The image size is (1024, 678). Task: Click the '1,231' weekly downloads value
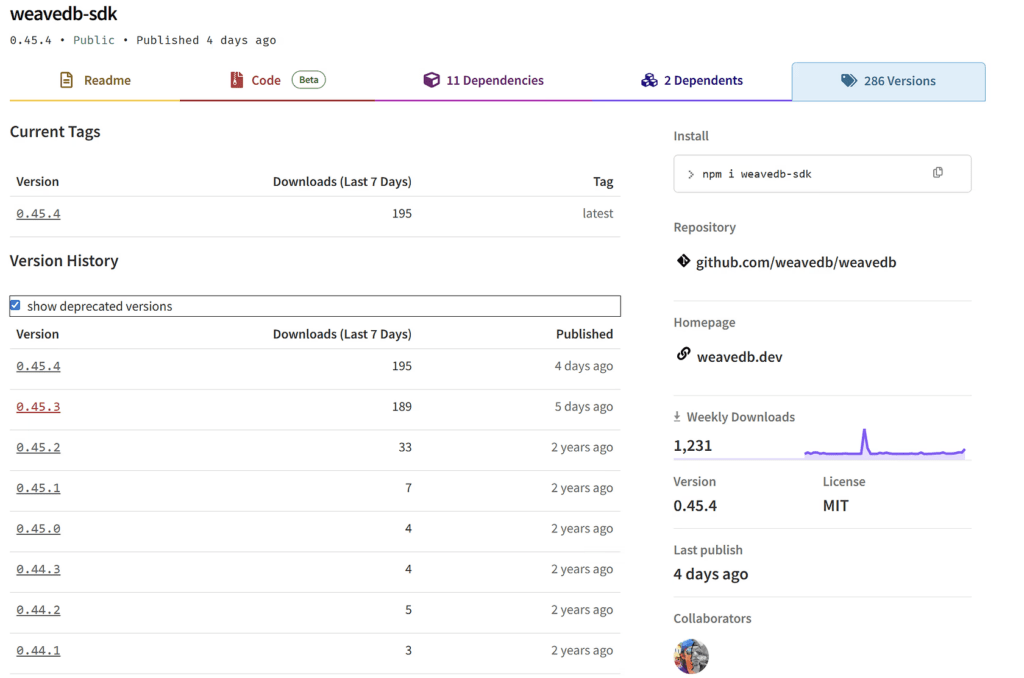[692, 445]
